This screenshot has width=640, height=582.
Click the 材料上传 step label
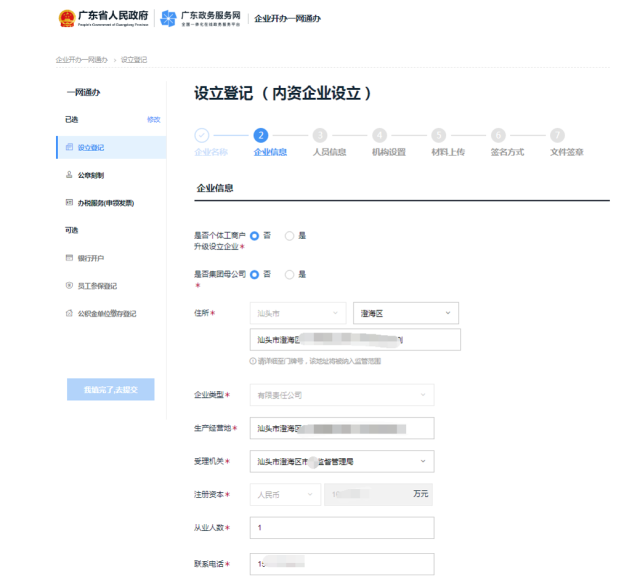(448, 152)
